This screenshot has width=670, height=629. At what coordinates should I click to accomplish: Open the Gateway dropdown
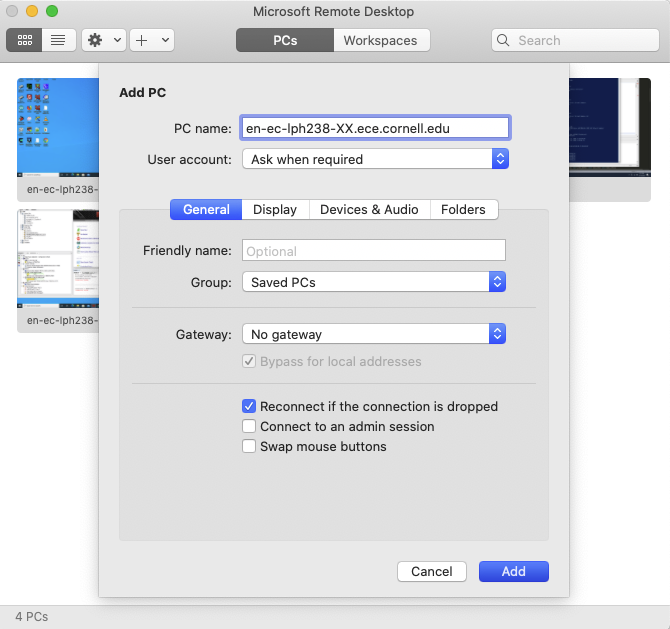pyautogui.click(x=375, y=334)
